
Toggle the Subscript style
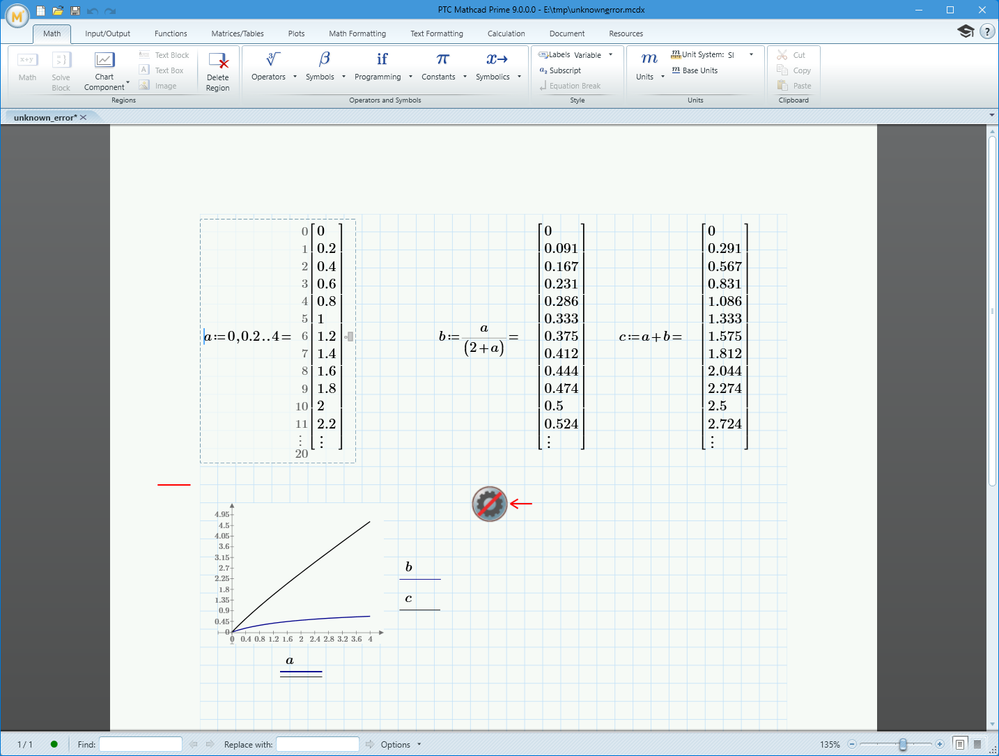point(560,71)
